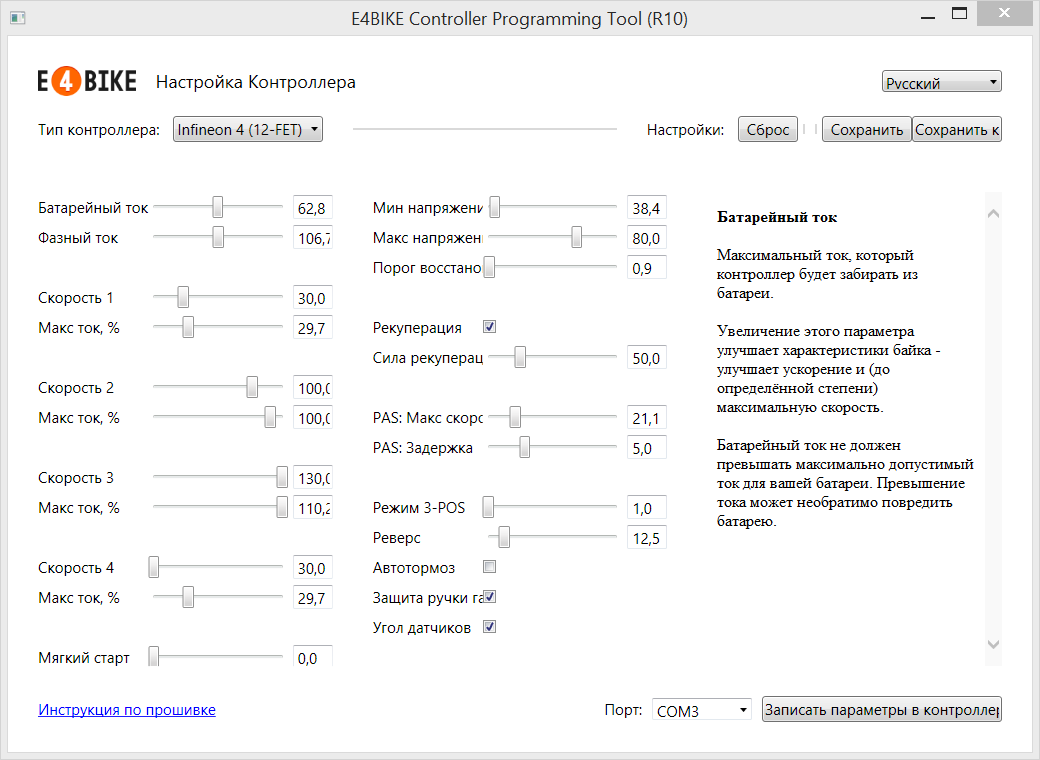Screen dimensions: 1040x760
Task: Click the Фазный ток value field
Action: (313, 238)
